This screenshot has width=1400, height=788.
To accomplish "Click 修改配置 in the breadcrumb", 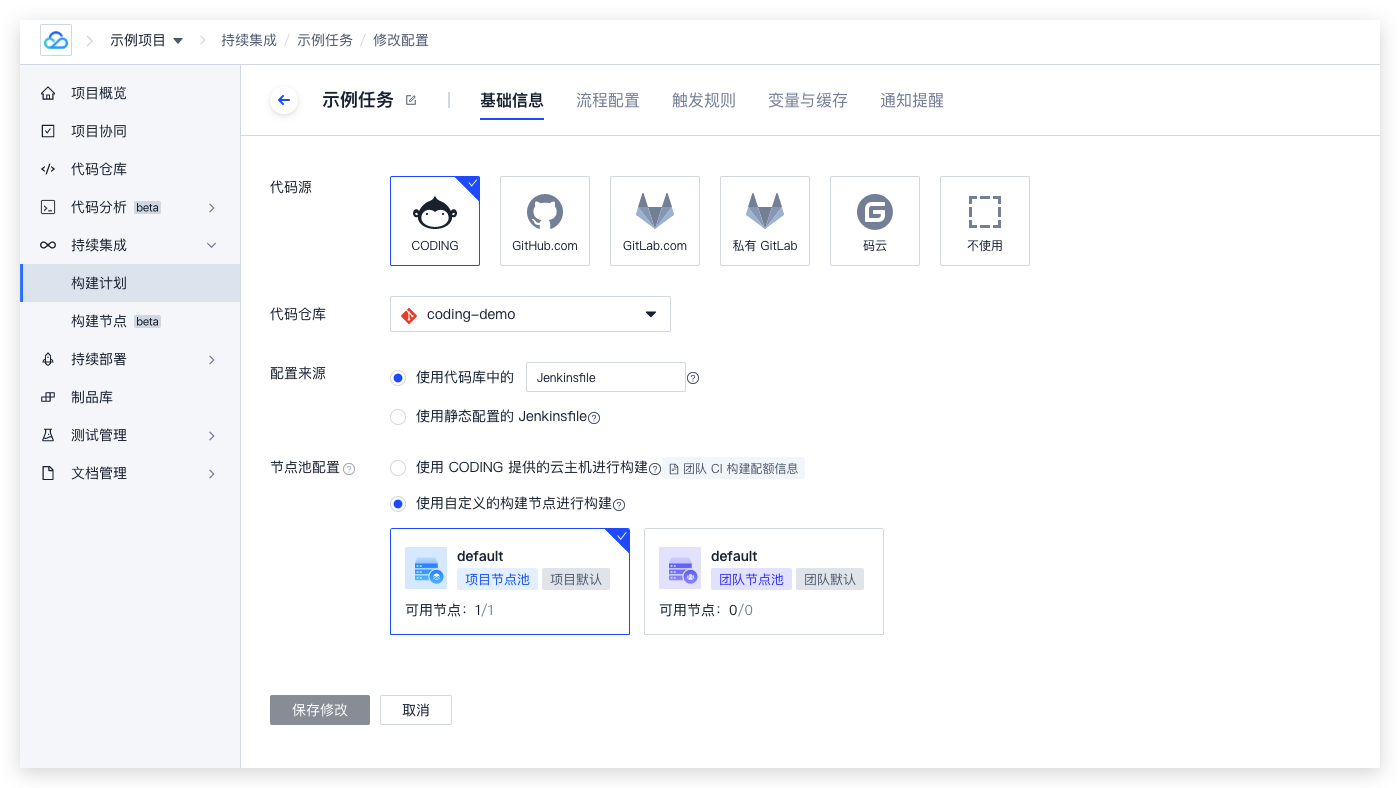I will [401, 40].
